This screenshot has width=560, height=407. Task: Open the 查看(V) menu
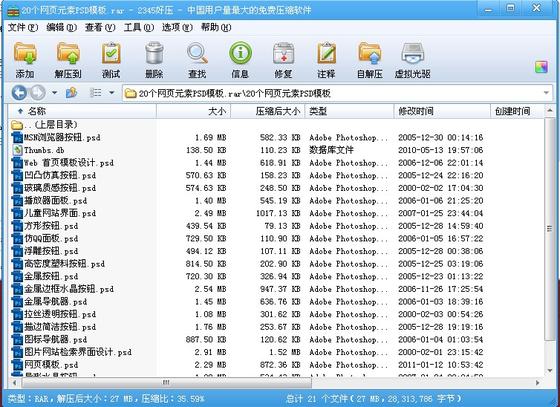(x=100, y=27)
